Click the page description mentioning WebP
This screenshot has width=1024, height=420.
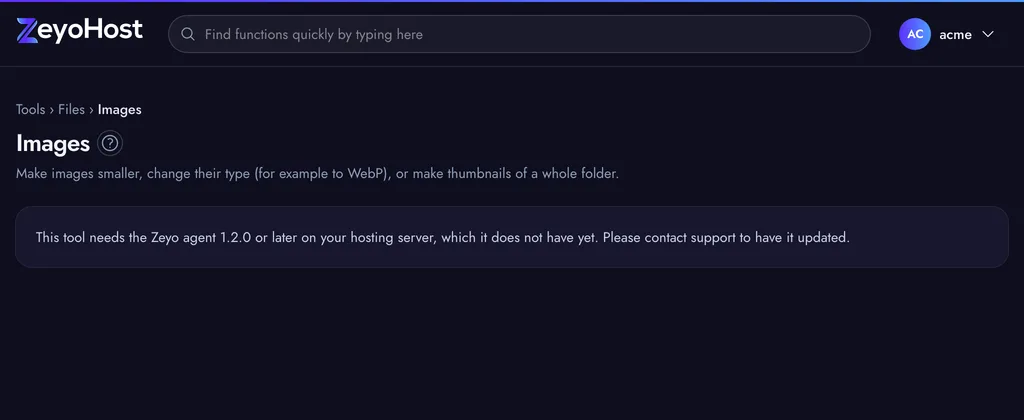click(317, 174)
